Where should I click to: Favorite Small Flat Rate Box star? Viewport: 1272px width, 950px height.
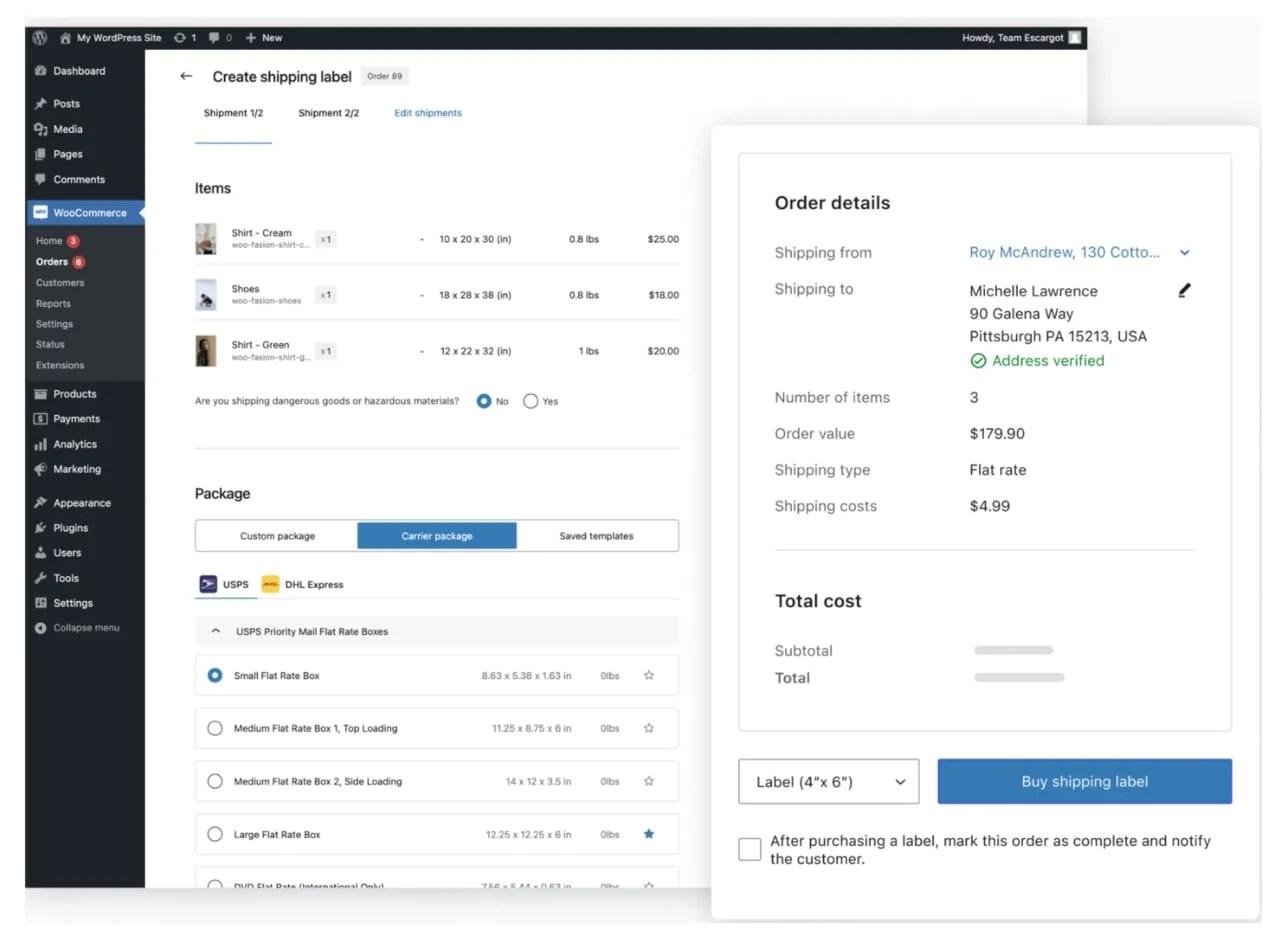coord(649,676)
